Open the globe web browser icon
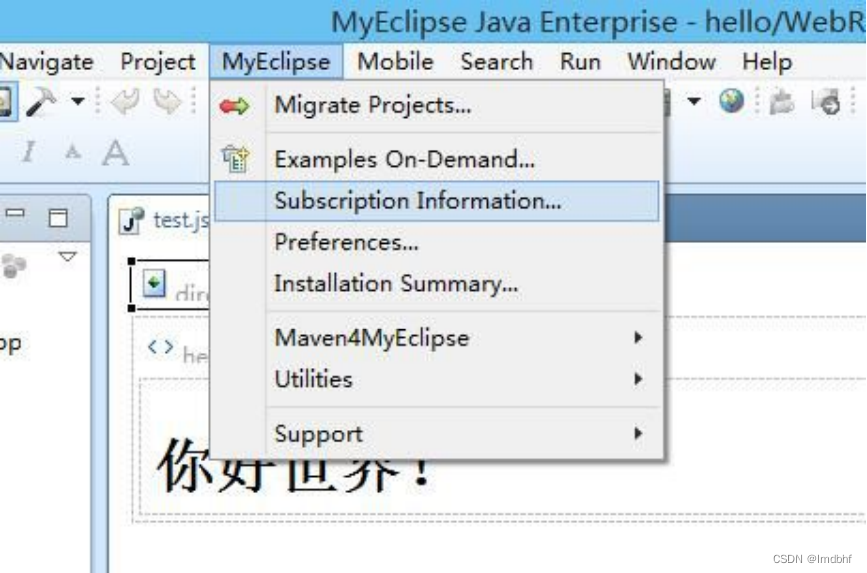The width and height of the screenshot is (867, 573). click(731, 101)
